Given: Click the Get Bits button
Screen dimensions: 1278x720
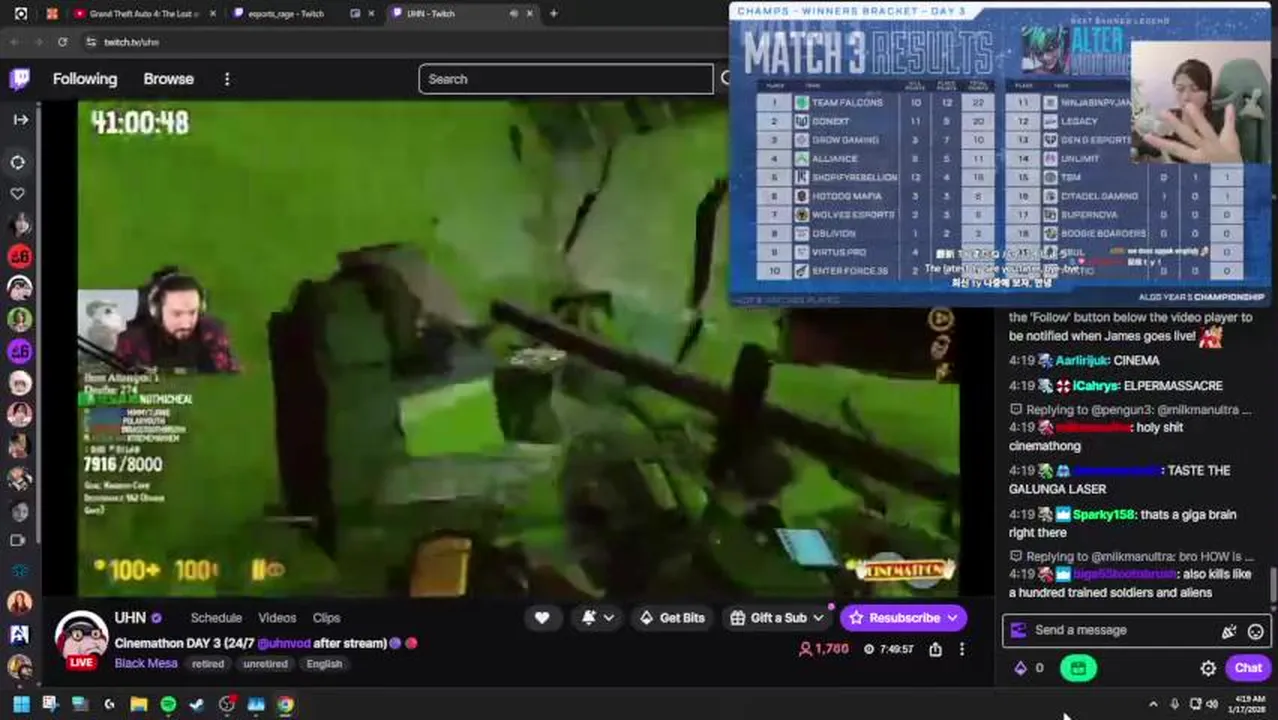Looking at the screenshot, I should click(672, 618).
